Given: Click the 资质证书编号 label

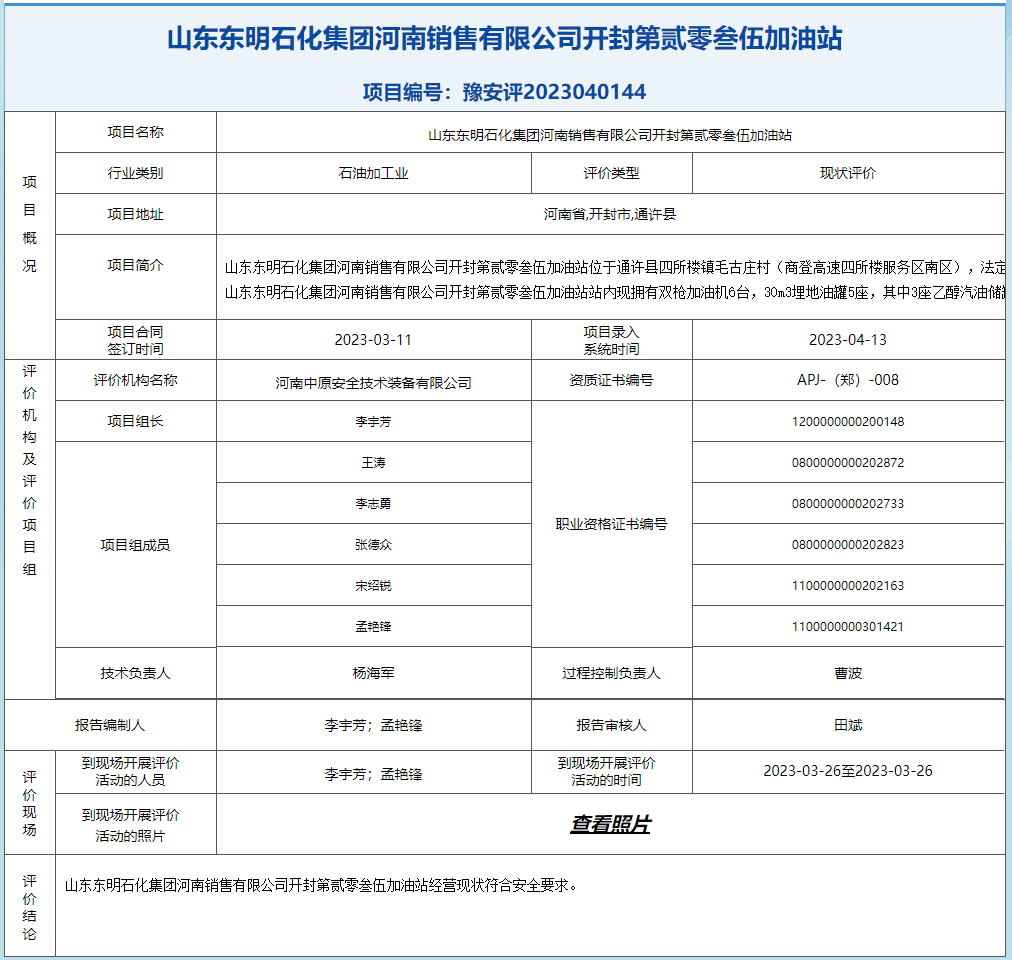Looking at the screenshot, I should coord(611,380).
